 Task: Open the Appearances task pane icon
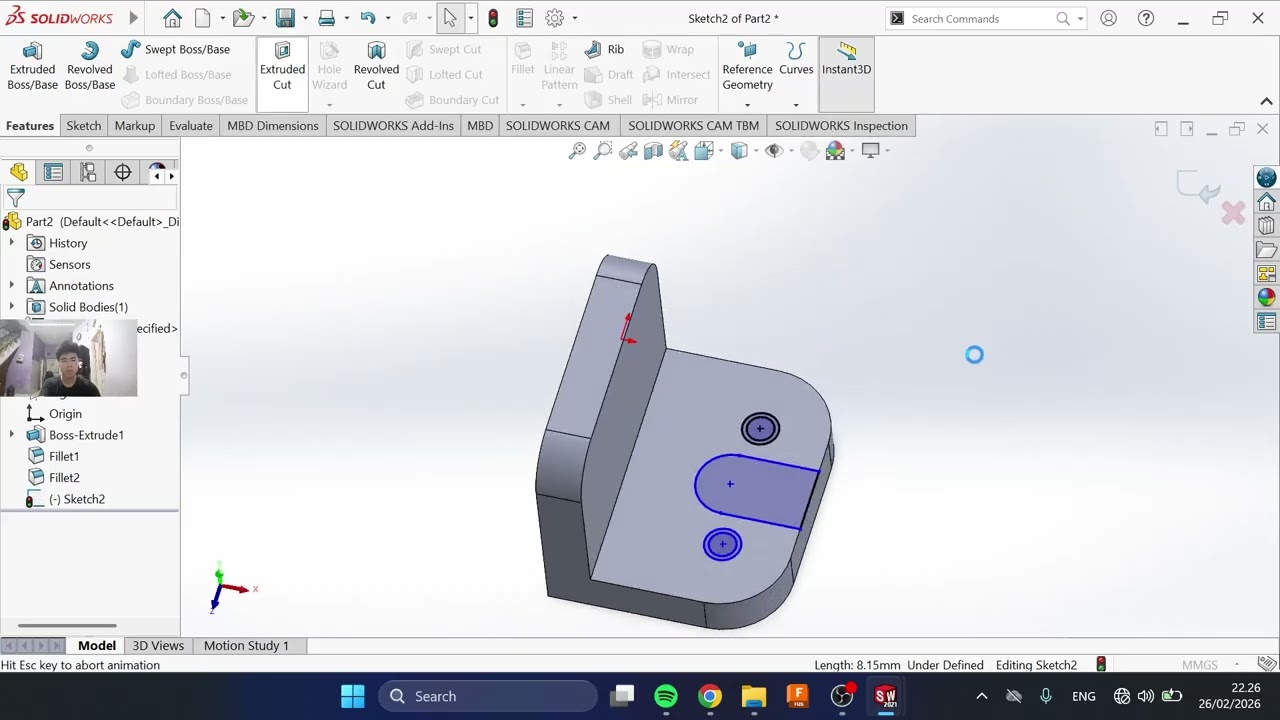click(1267, 297)
